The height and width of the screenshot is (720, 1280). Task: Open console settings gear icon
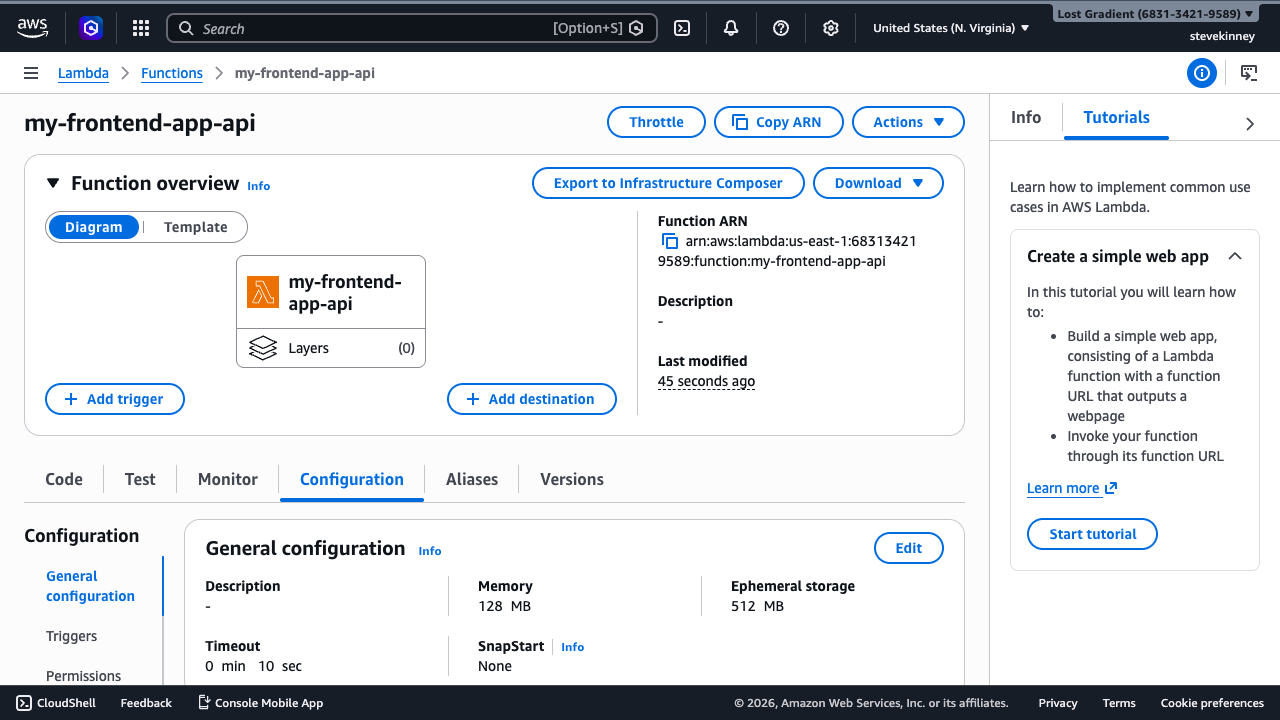tap(830, 28)
